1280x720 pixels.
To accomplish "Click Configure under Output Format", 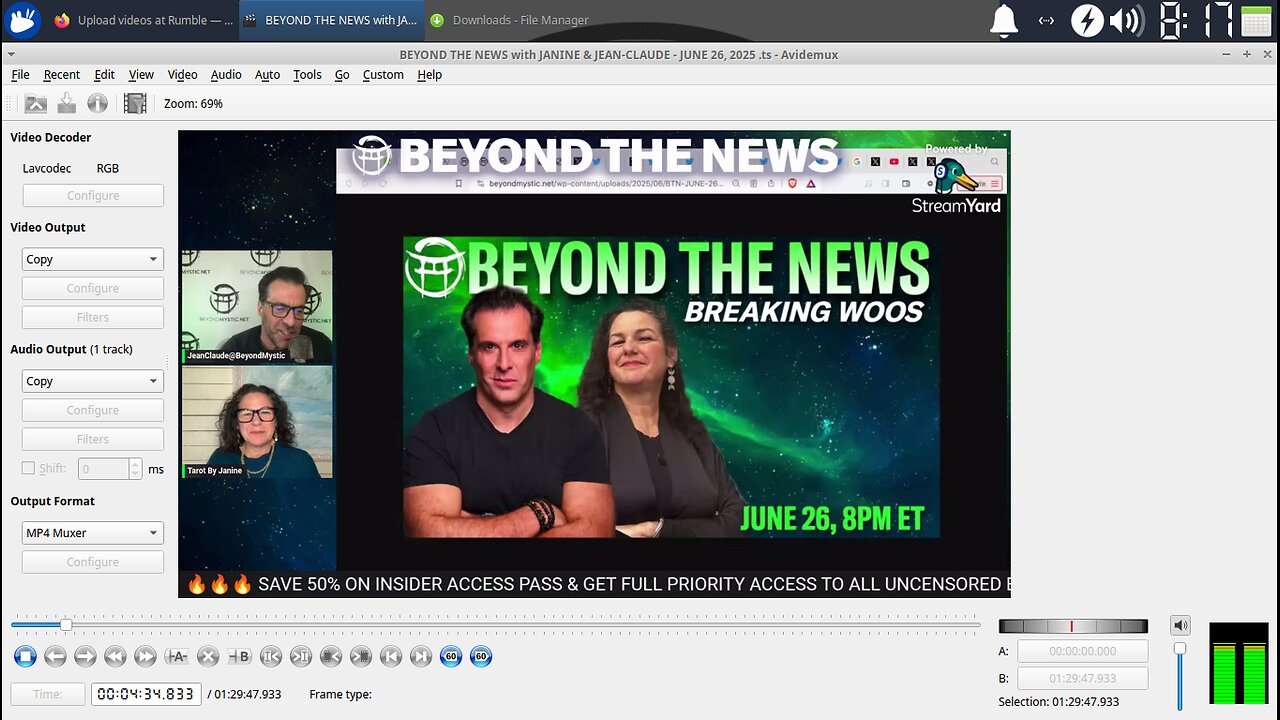I will pyautogui.click(x=93, y=562).
